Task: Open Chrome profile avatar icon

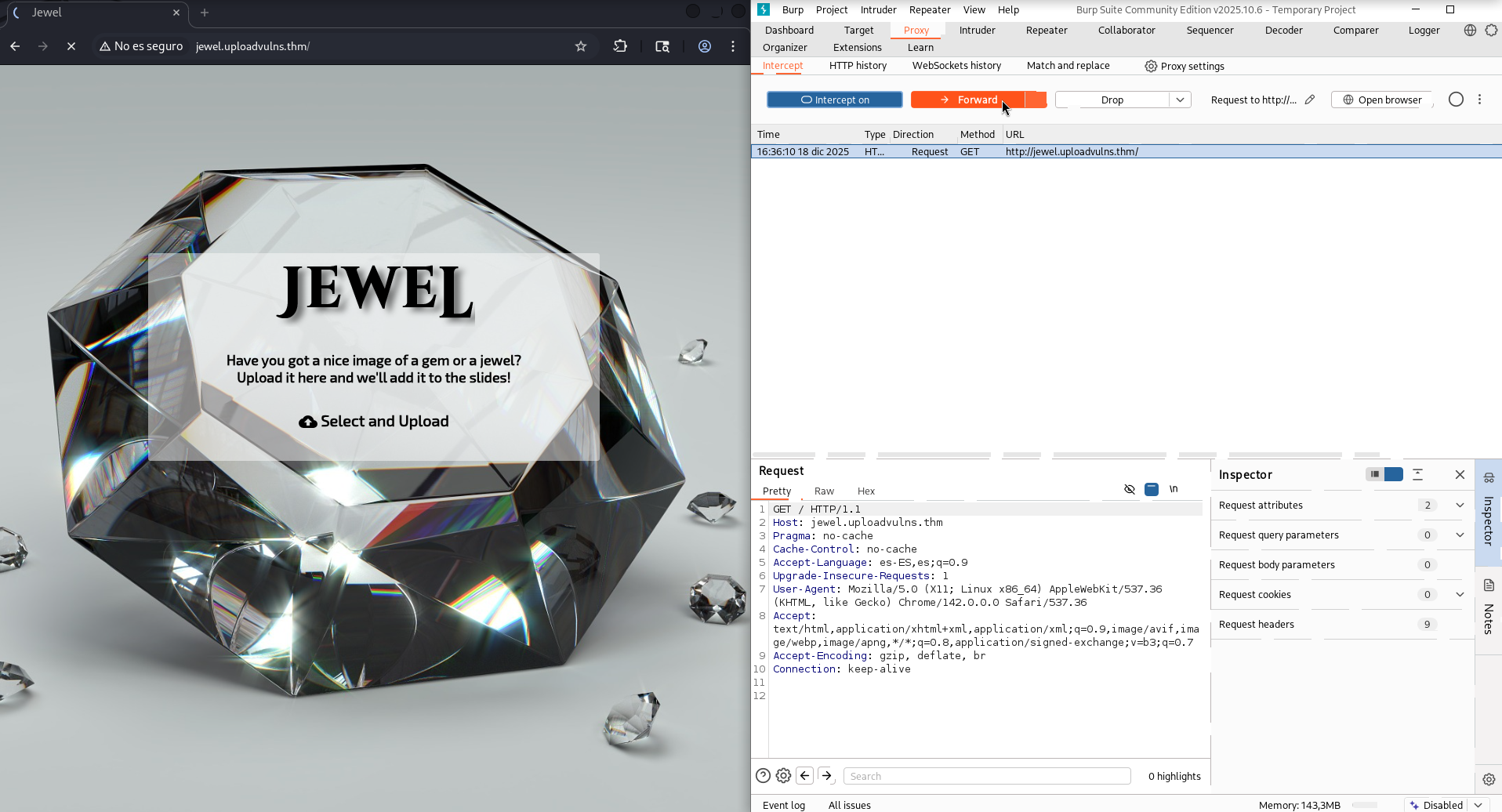Action: [x=705, y=46]
